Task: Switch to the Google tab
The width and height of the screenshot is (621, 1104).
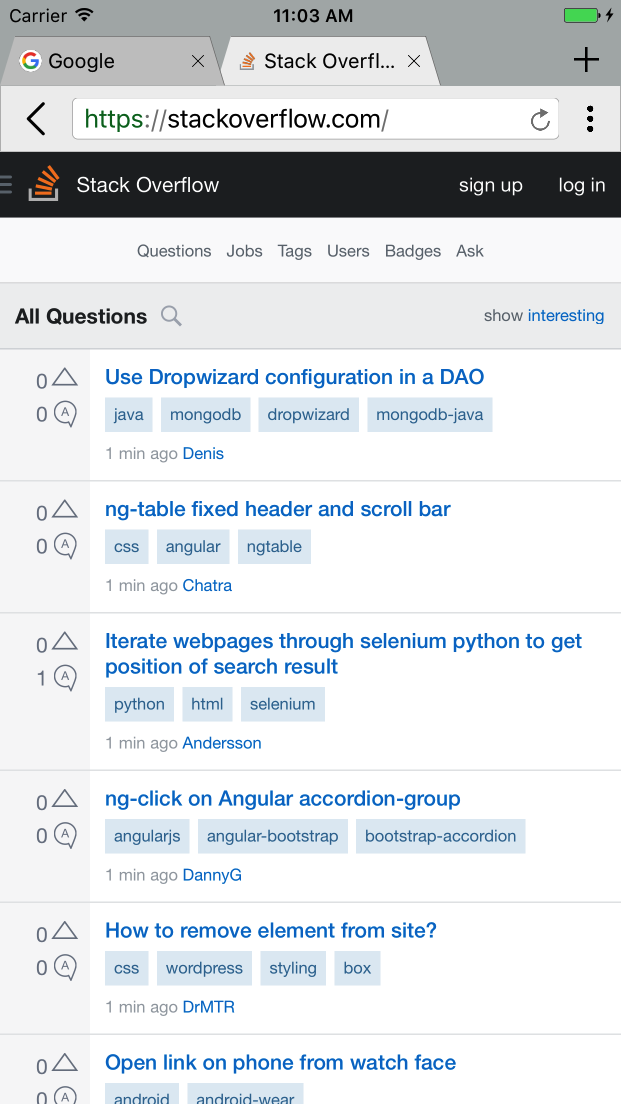Action: pyautogui.click(x=82, y=61)
